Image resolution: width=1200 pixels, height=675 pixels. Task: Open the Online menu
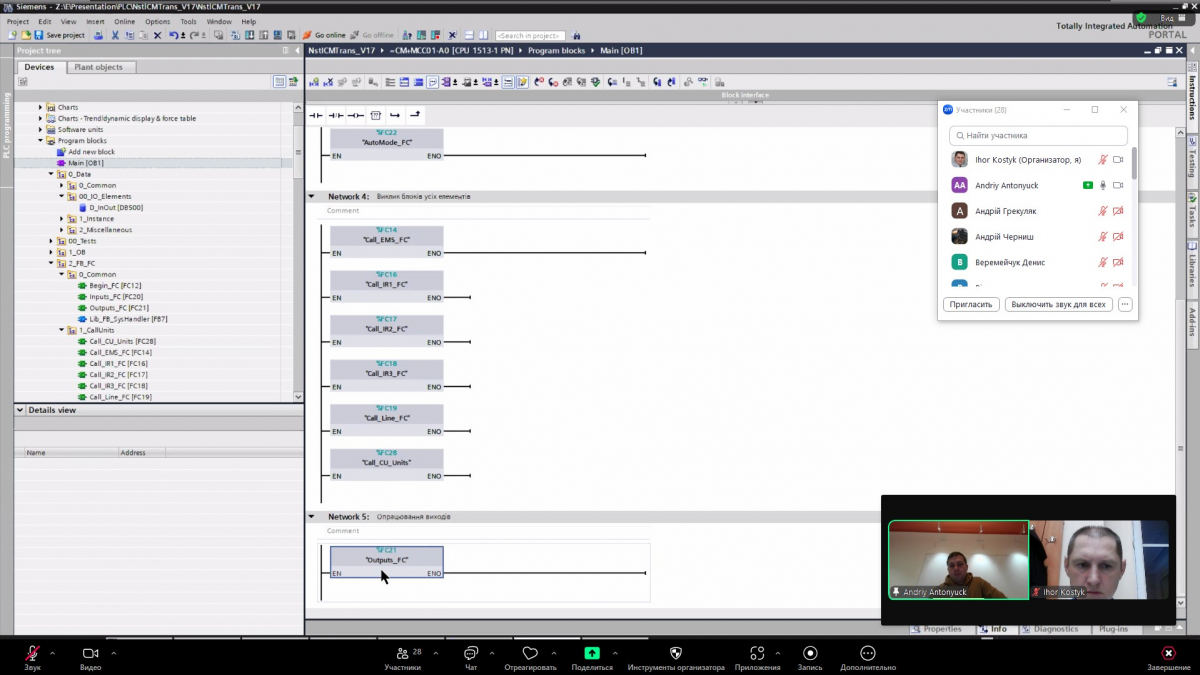tap(124, 21)
